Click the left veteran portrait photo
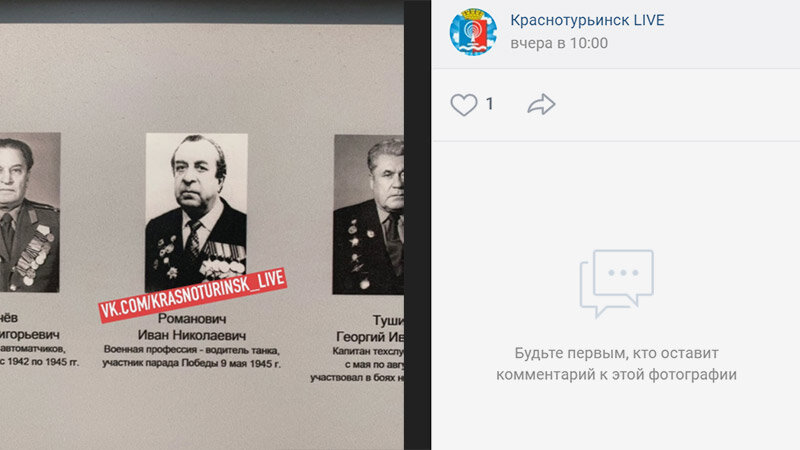This screenshot has height=450, width=800. click(x=30, y=212)
